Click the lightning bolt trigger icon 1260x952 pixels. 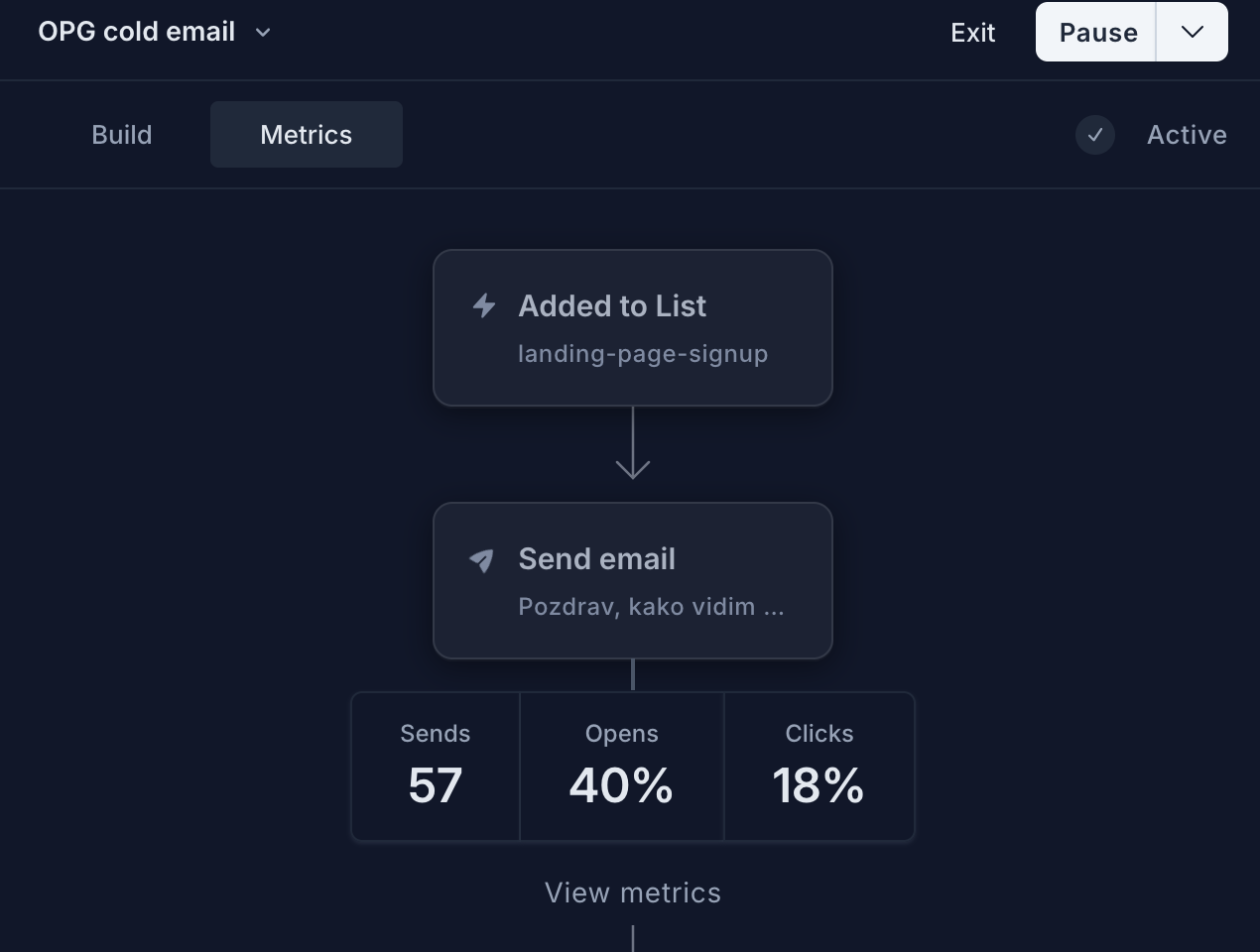[x=483, y=306]
